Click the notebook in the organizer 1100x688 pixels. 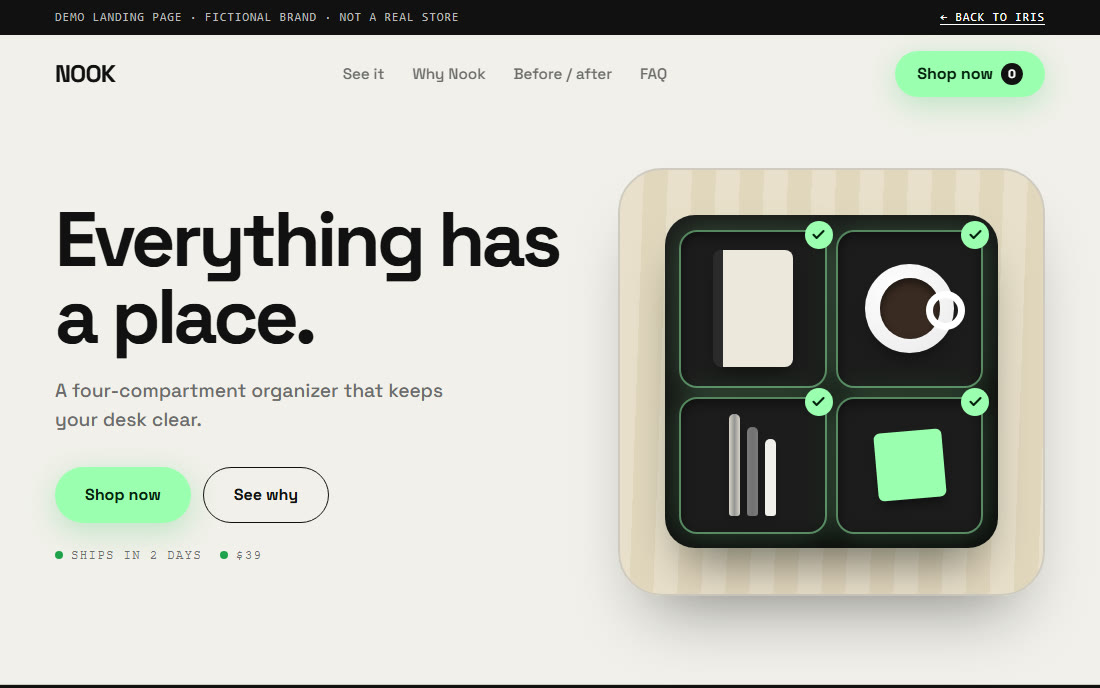pyautogui.click(x=753, y=308)
